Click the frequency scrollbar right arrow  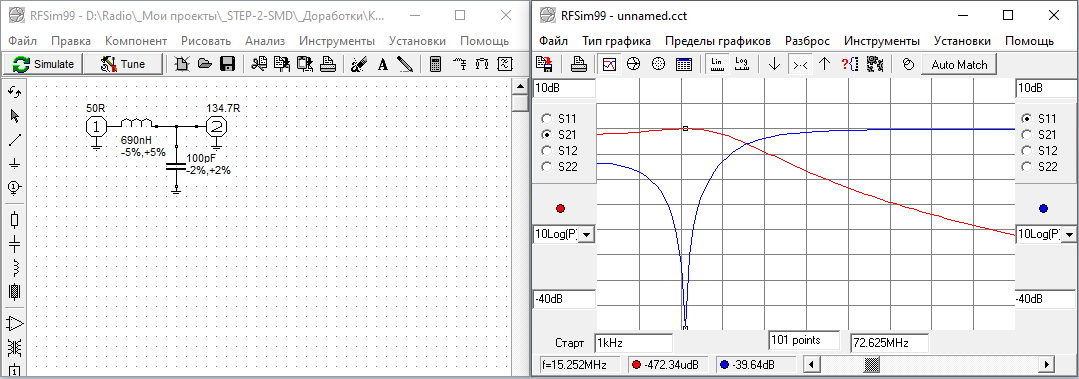coord(1047,364)
